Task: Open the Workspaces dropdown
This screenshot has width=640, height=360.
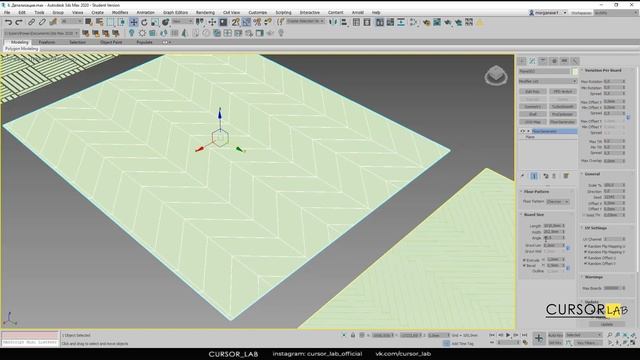Action: click(615, 13)
